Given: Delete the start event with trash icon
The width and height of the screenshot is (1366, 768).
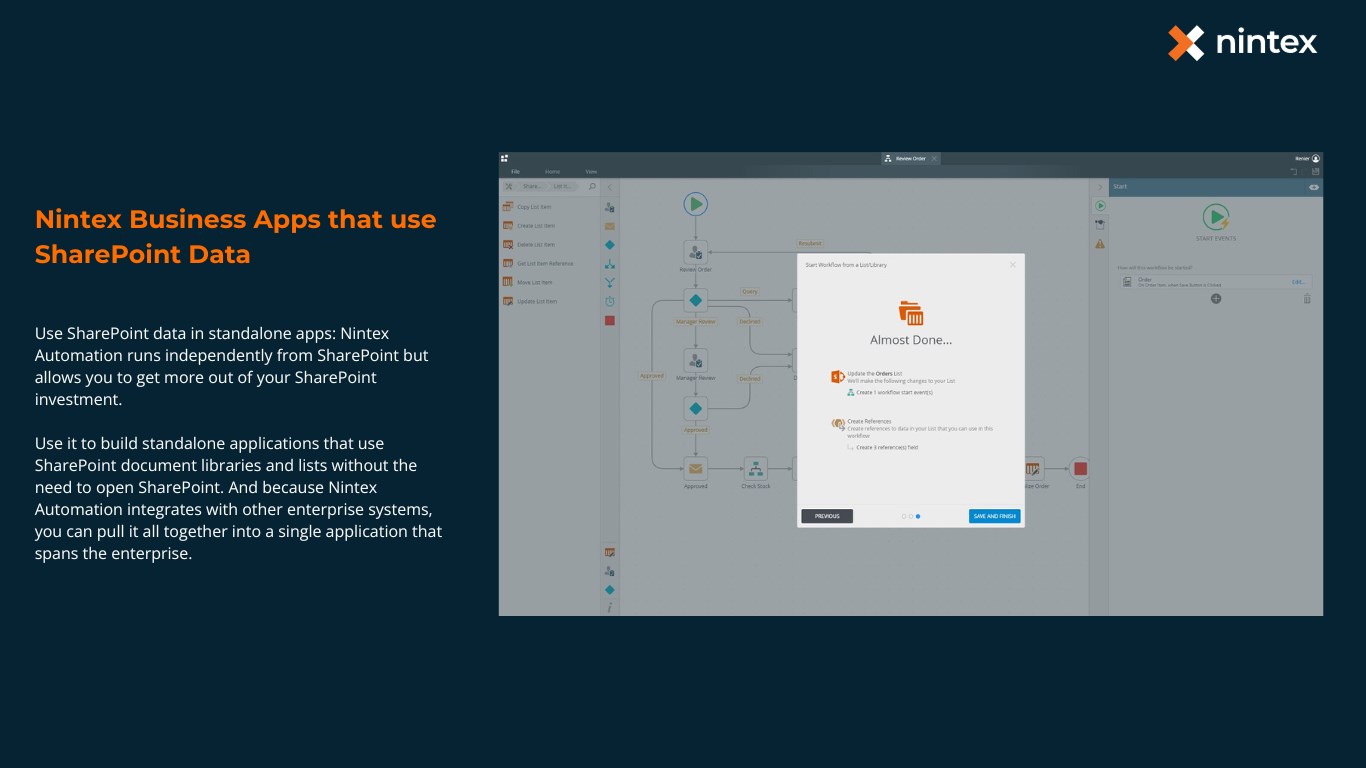Looking at the screenshot, I should (1307, 299).
